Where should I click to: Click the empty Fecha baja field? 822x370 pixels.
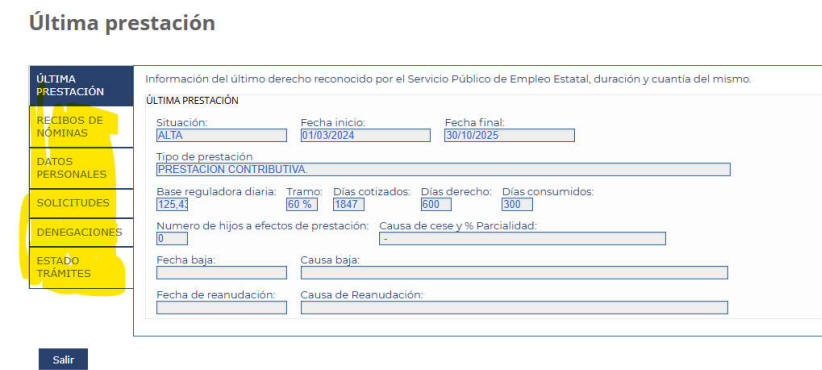tap(221, 273)
